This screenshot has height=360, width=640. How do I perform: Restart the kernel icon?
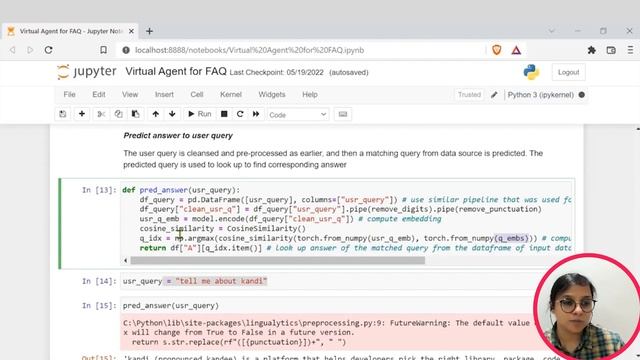(x=240, y=114)
